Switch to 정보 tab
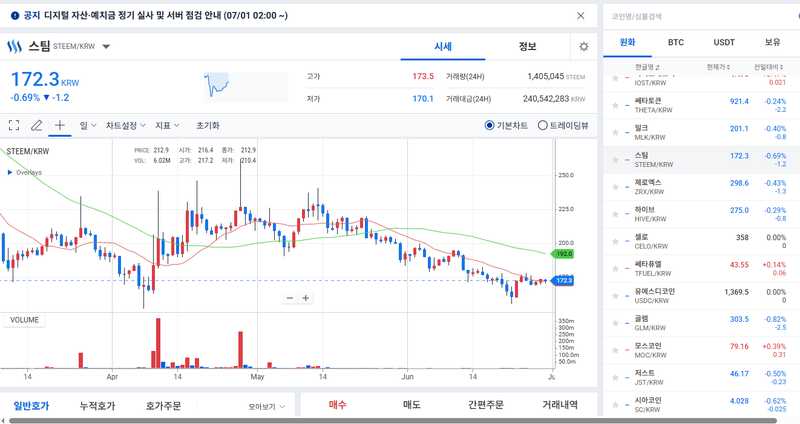This screenshot has width=800, height=424. [x=528, y=46]
